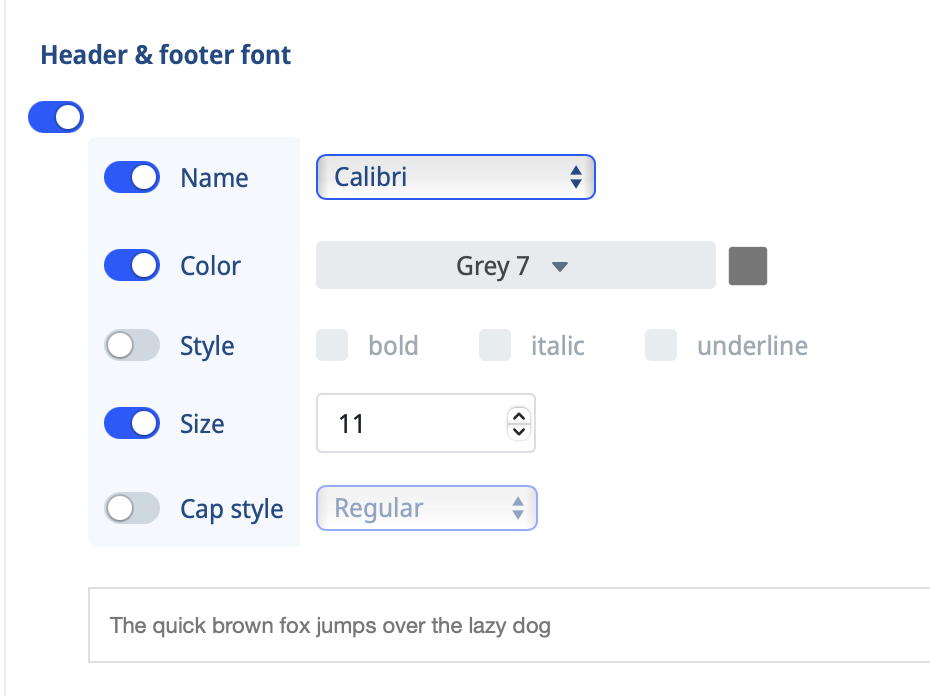
Task: Open the Regular cap style dropdown
Action: click(426, 508)
